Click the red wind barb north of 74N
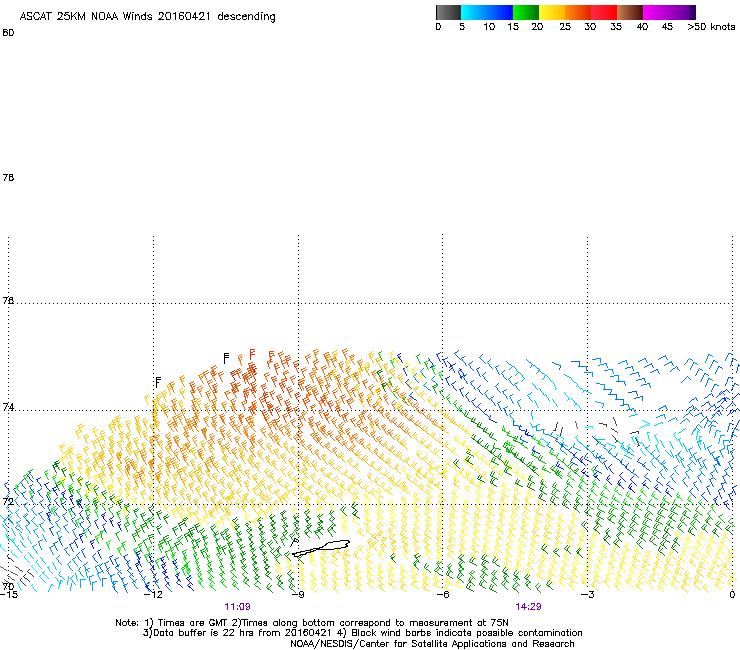Viewport: 740px width, 650px height. click(252, 355)
